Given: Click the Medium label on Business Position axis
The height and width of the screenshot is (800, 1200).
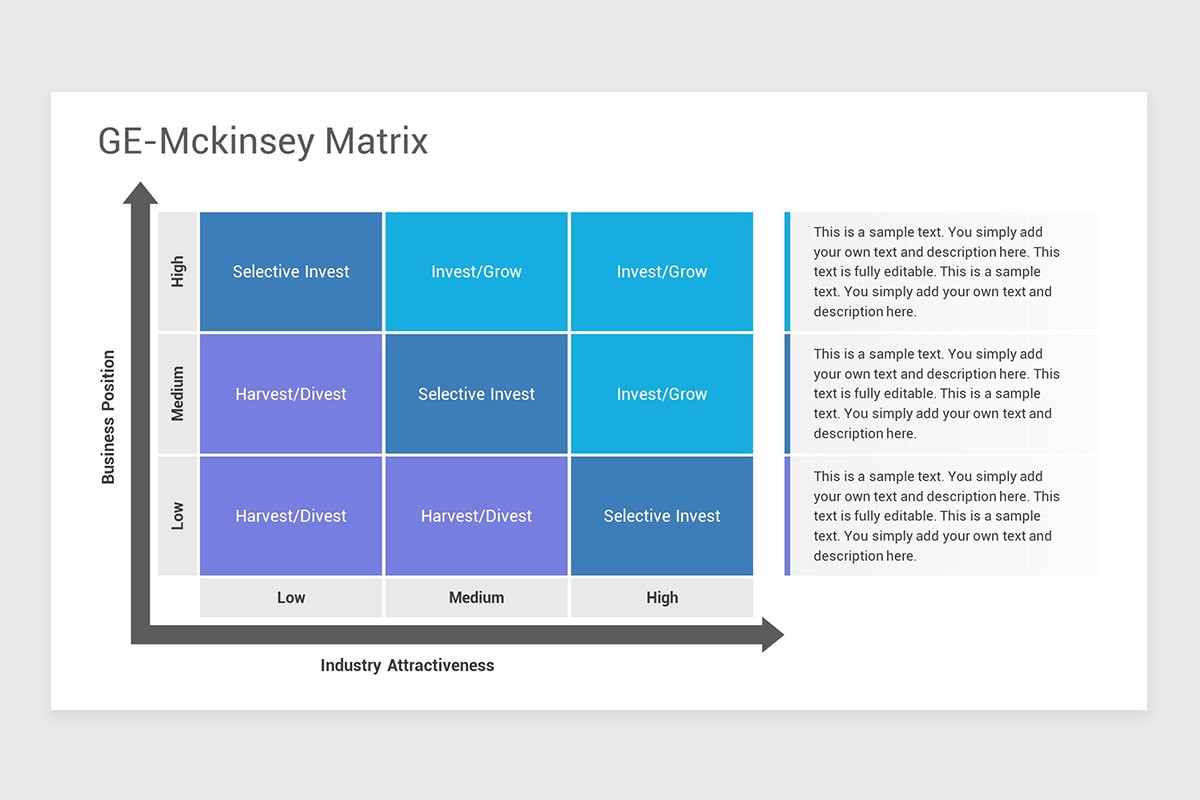Looking at the screenshot, I should coord(178,394).
